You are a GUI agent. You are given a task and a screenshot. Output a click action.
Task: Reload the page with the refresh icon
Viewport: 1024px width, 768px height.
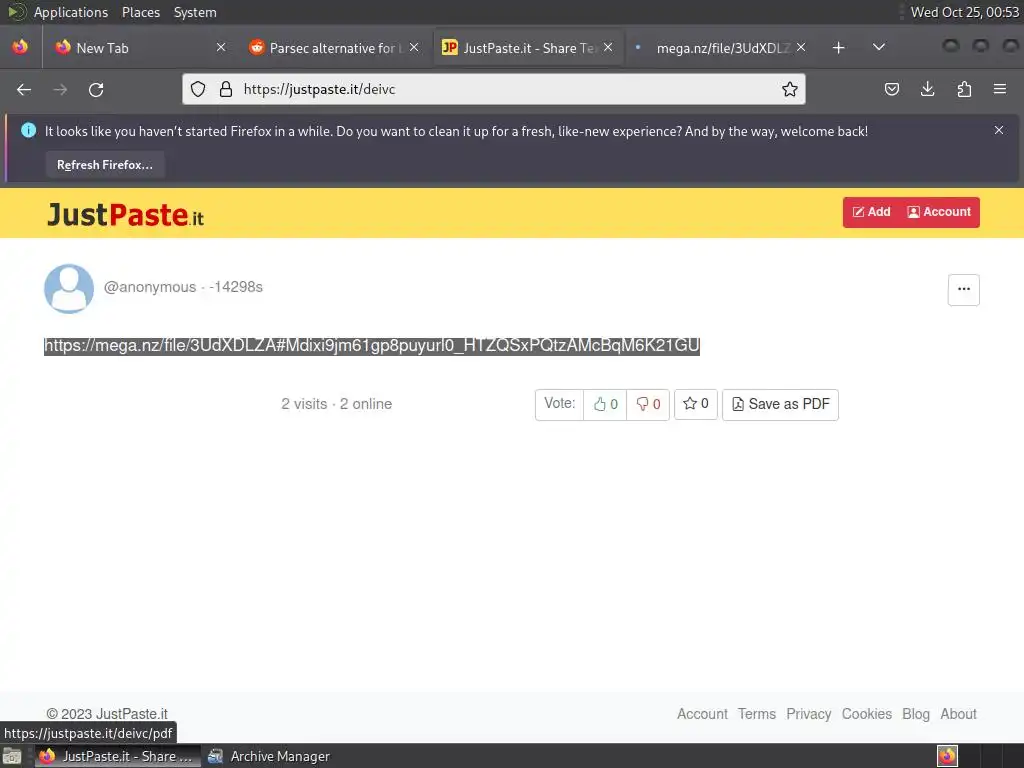pyautogui.click(x=96, y=89)
